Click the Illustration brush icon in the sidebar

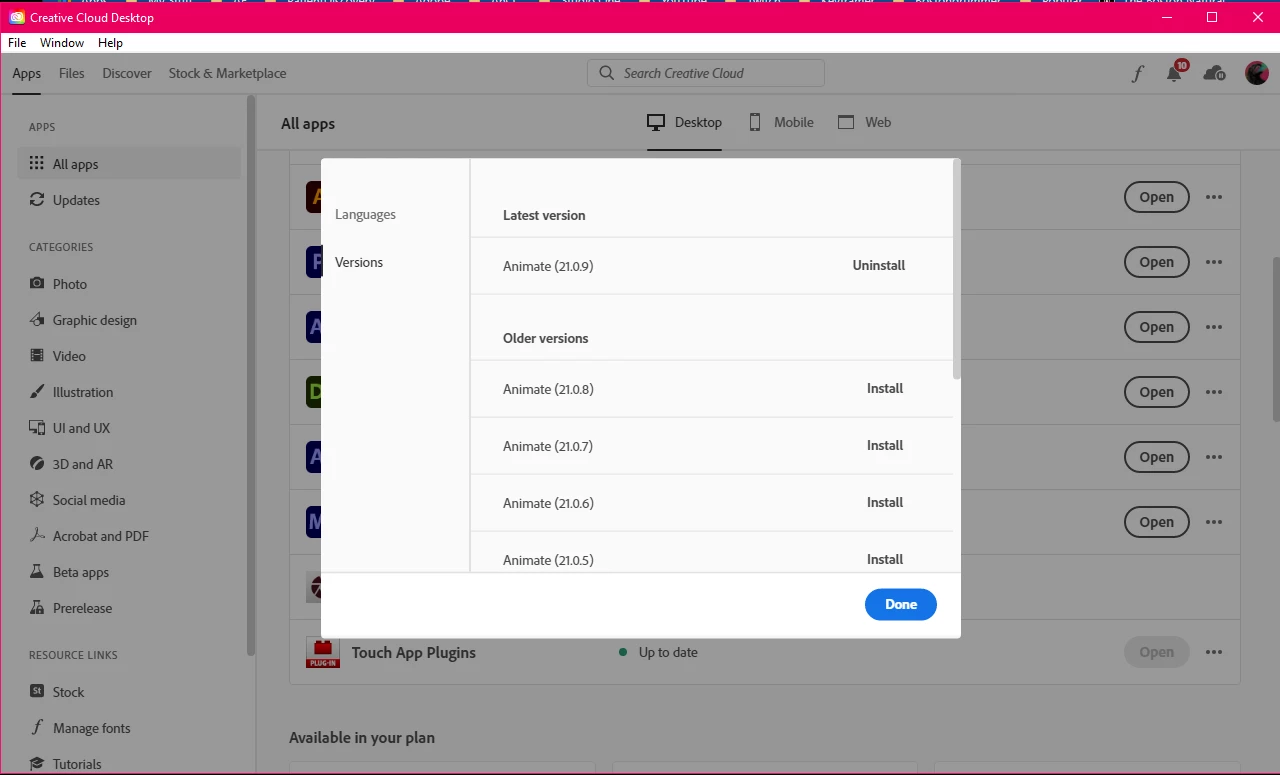[37, 392]
